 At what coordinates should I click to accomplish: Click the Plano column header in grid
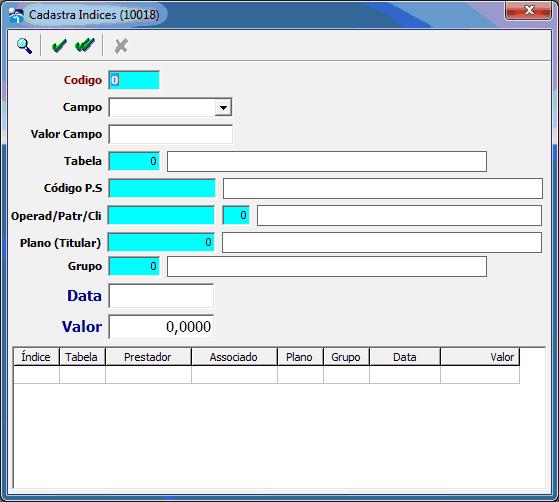(300, 357)
